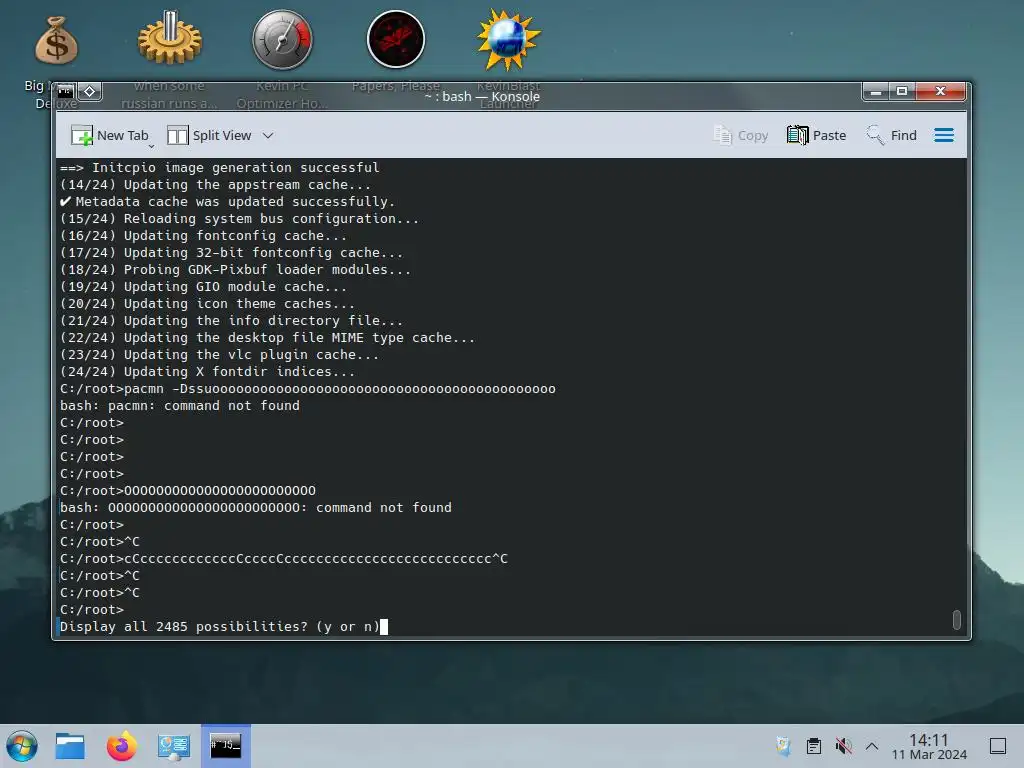Toggle keep-above diamond button in titlebar
This screenshot has height=768, width=1024.
[90, 91]
